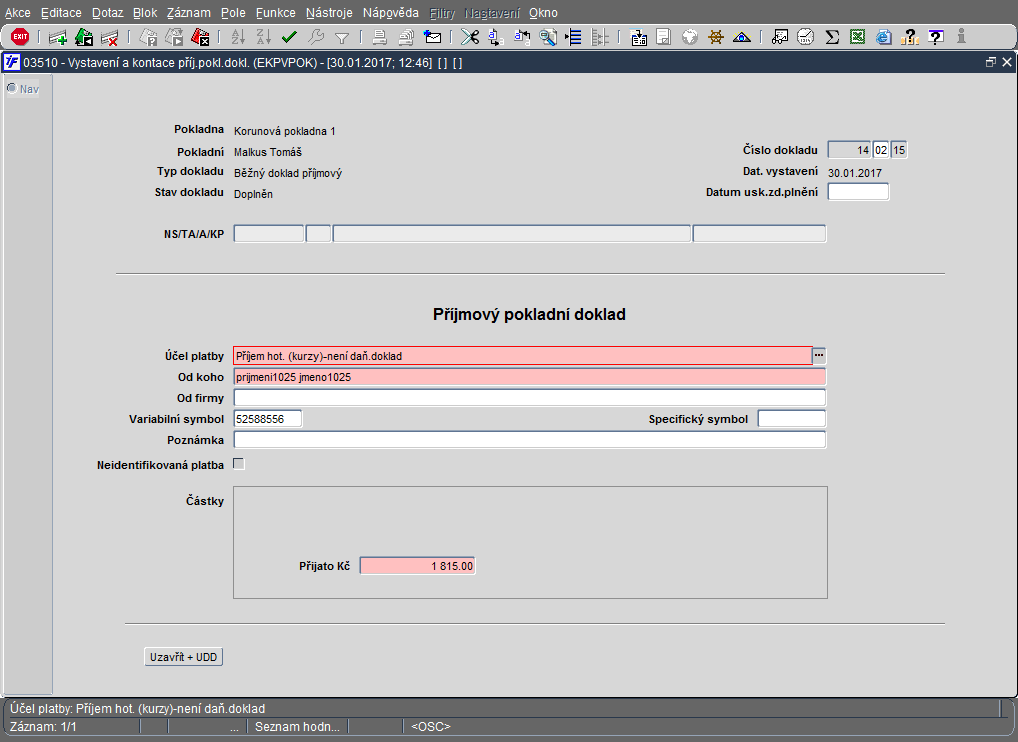Click '<OSC>' in the status bar
This screenshot has width=1018, height=742.
tap(430, 726)
